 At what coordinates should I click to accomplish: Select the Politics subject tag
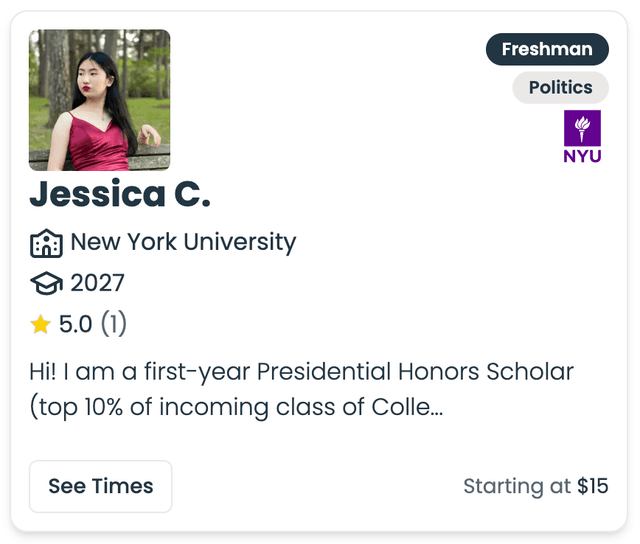(x=560, y=87)
